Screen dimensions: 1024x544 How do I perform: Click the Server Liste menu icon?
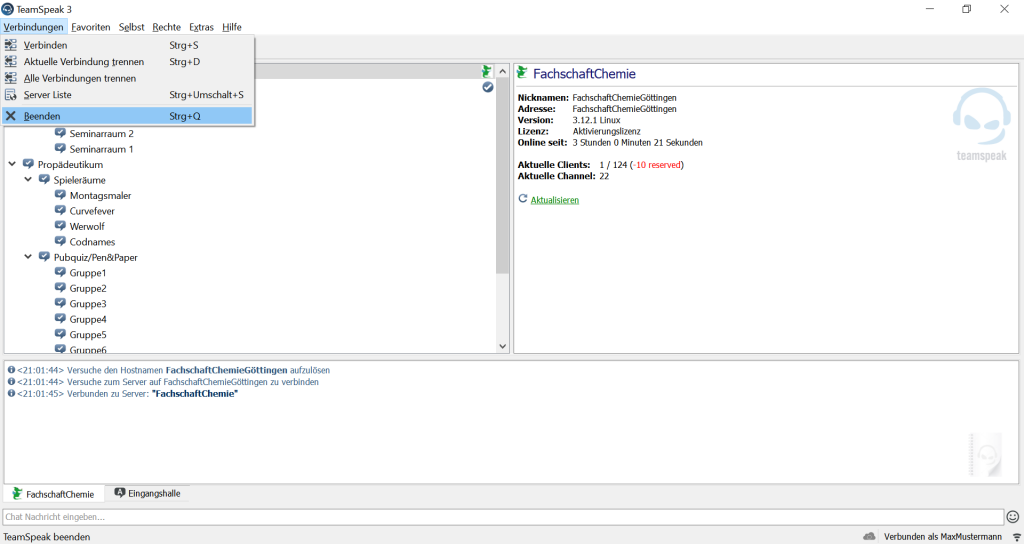click(11, 95)
